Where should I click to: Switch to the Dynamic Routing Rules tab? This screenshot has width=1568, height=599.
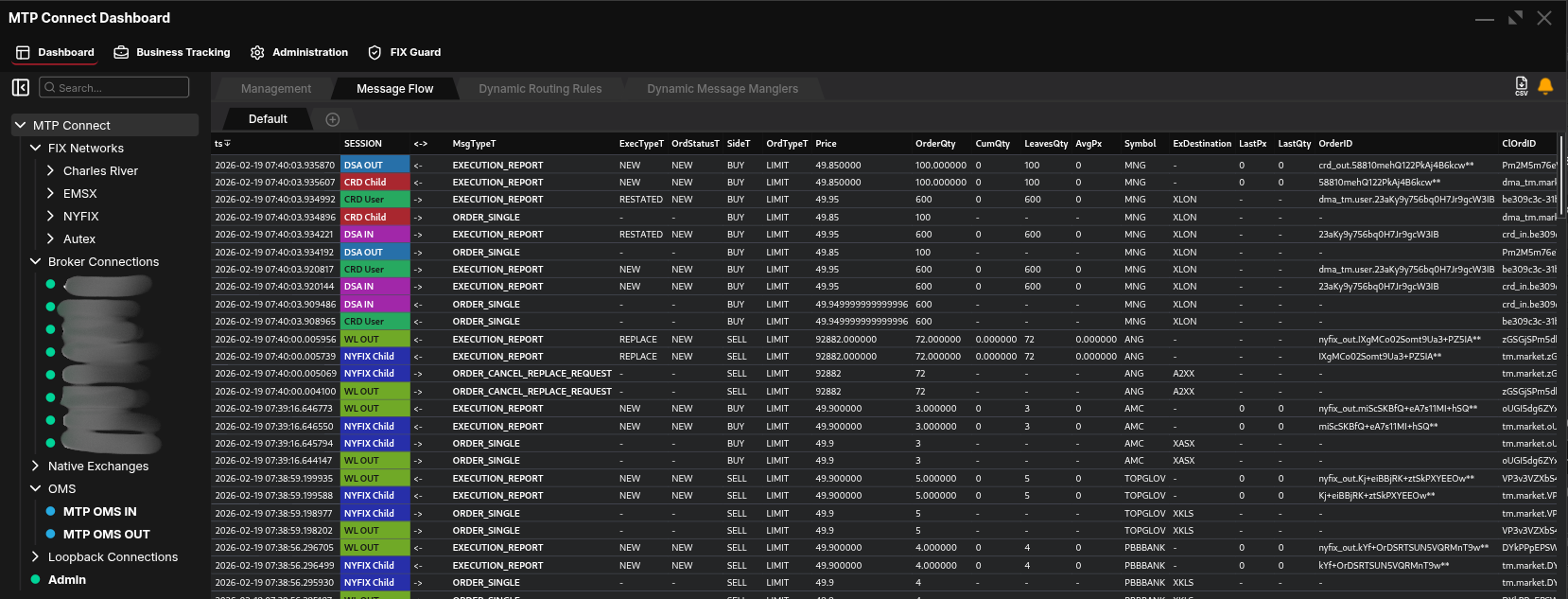click(x=539, y=89)
